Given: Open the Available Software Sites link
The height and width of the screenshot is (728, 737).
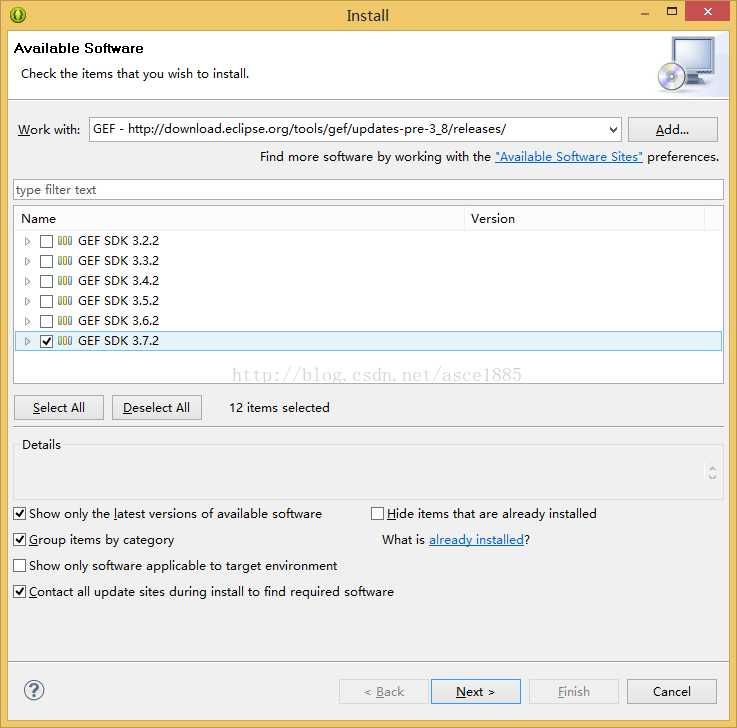Looking at the screenshot, I should (569, 157).
